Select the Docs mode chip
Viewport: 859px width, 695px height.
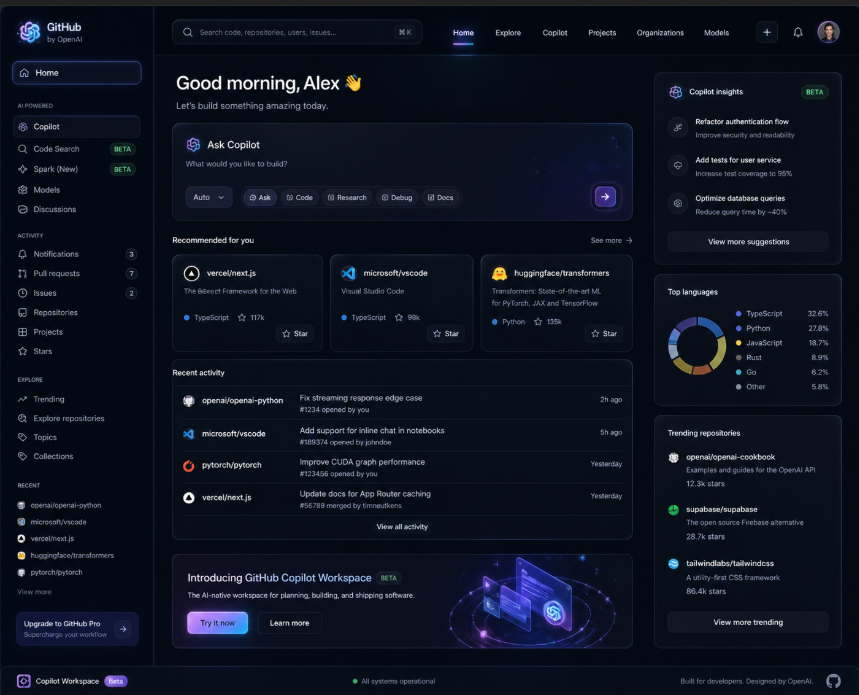click(440, 198)
